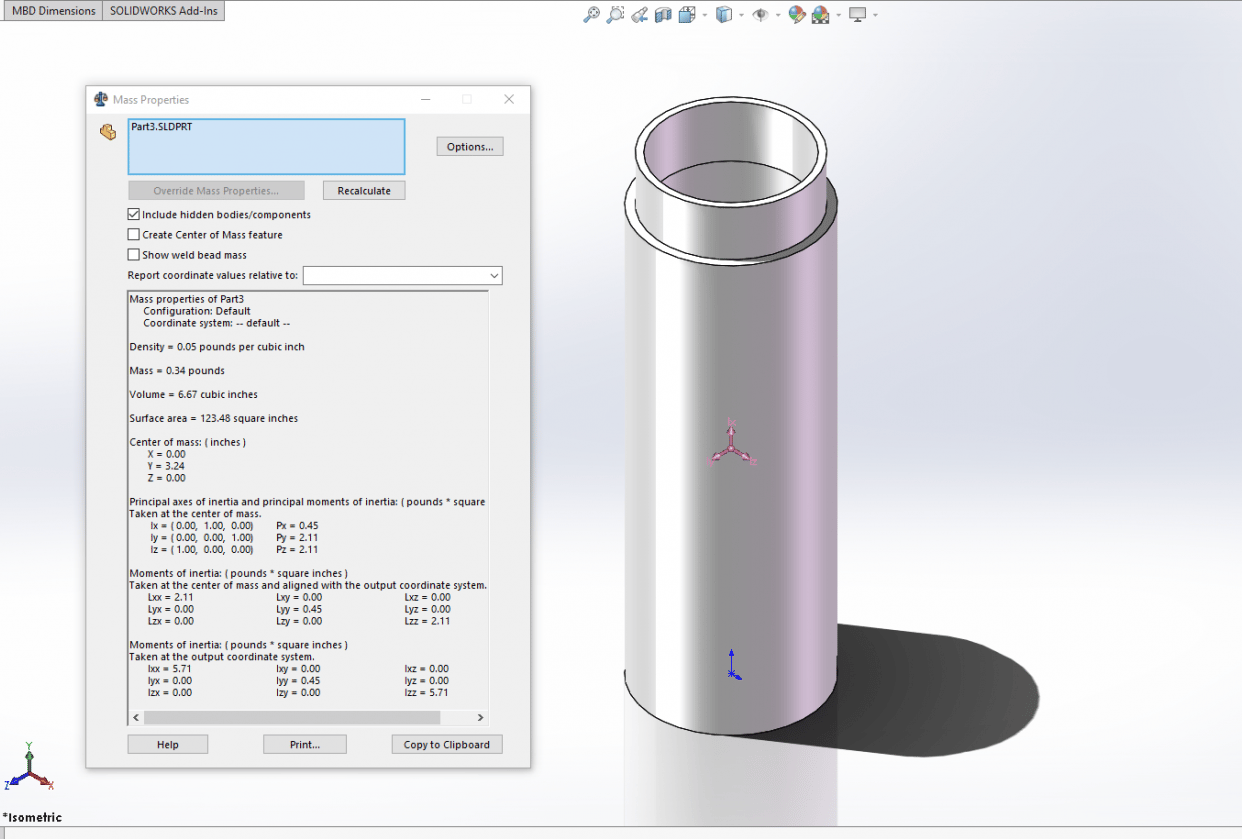Click the Hide/Show Items eye icon
1242x839 pixels.
tap(761, 14)
